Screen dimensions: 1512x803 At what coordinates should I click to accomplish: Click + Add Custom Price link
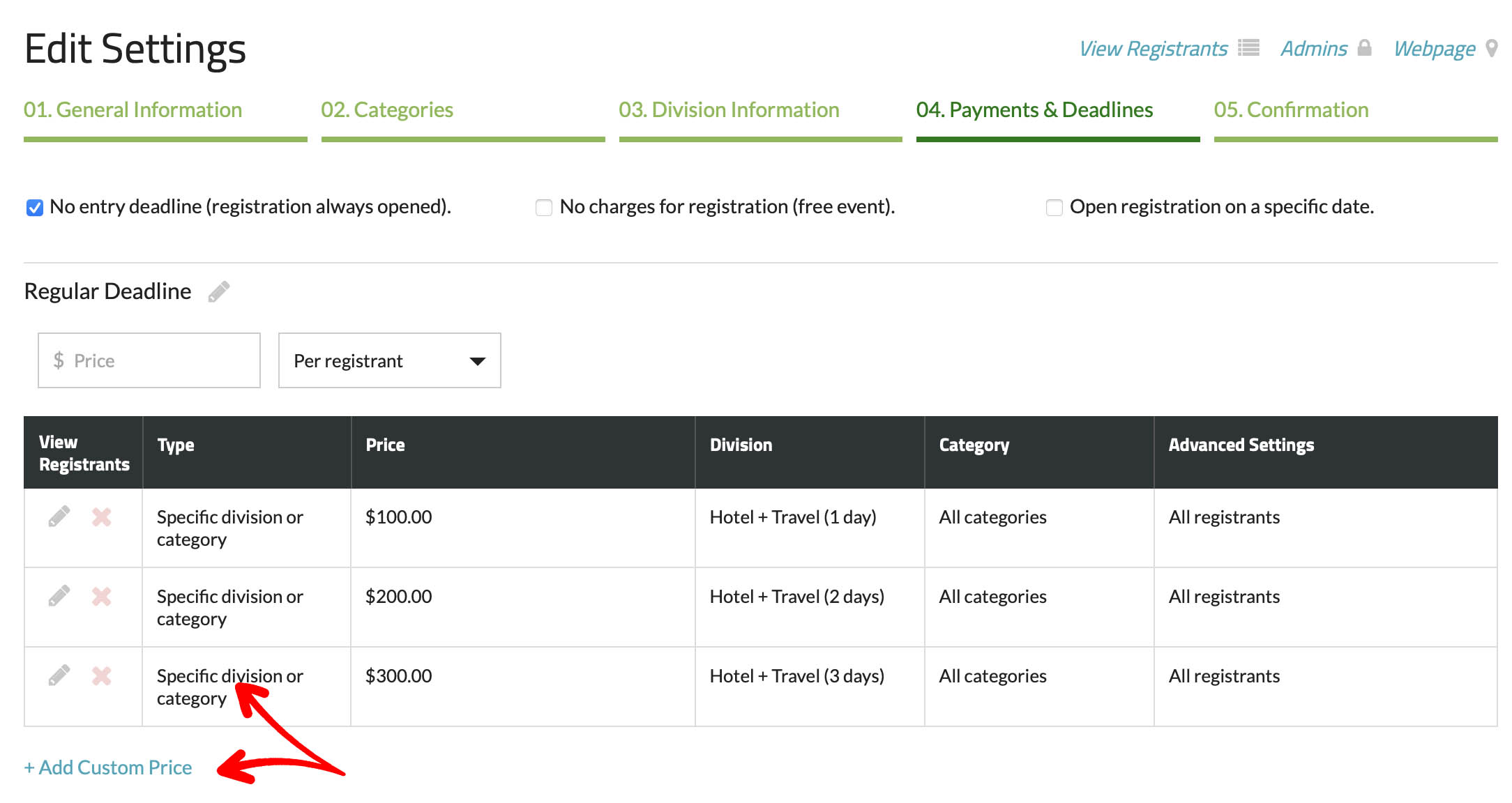pos(108,767)
